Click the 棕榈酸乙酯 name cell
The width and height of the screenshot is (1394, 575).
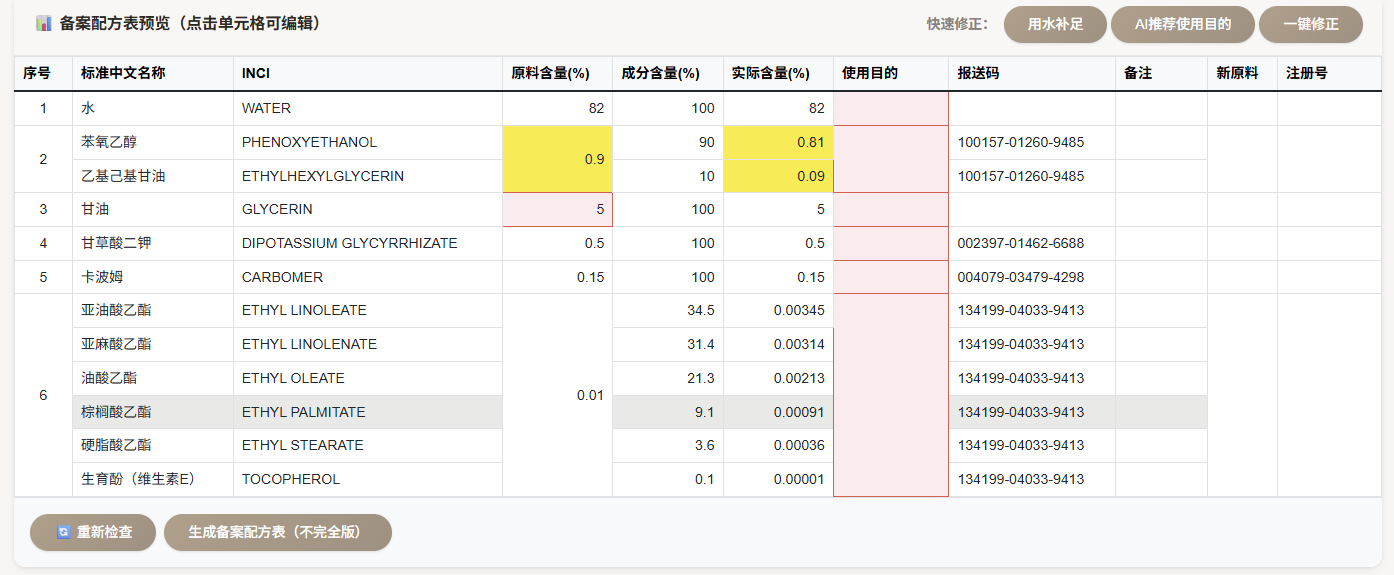(153, 412)
